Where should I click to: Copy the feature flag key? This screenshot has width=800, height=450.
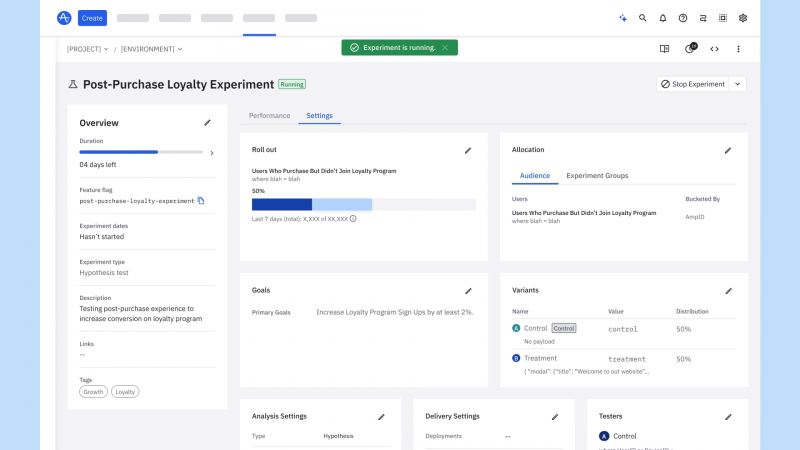pyautogui.click(x=201, y=201)
